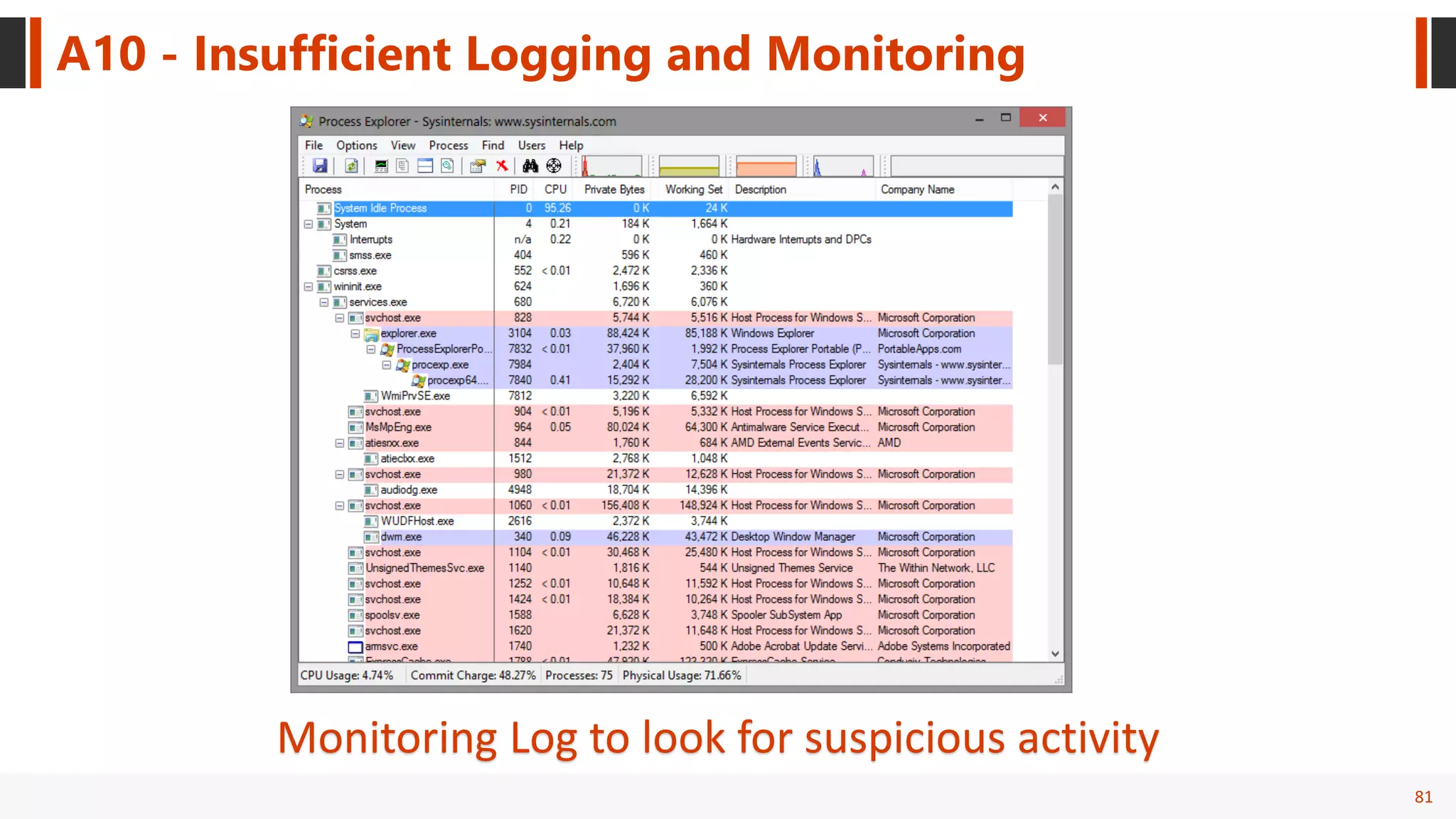
Task: Open the process Properties toolbar icon
Action: click(x=478, y=166)
